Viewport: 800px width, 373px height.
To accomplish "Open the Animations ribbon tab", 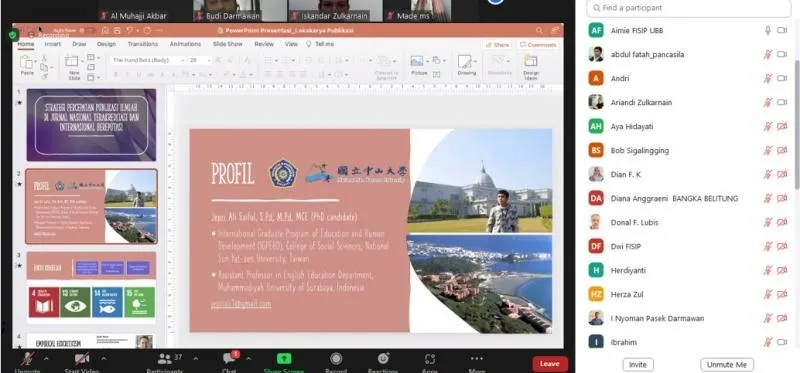I will 185,44.
